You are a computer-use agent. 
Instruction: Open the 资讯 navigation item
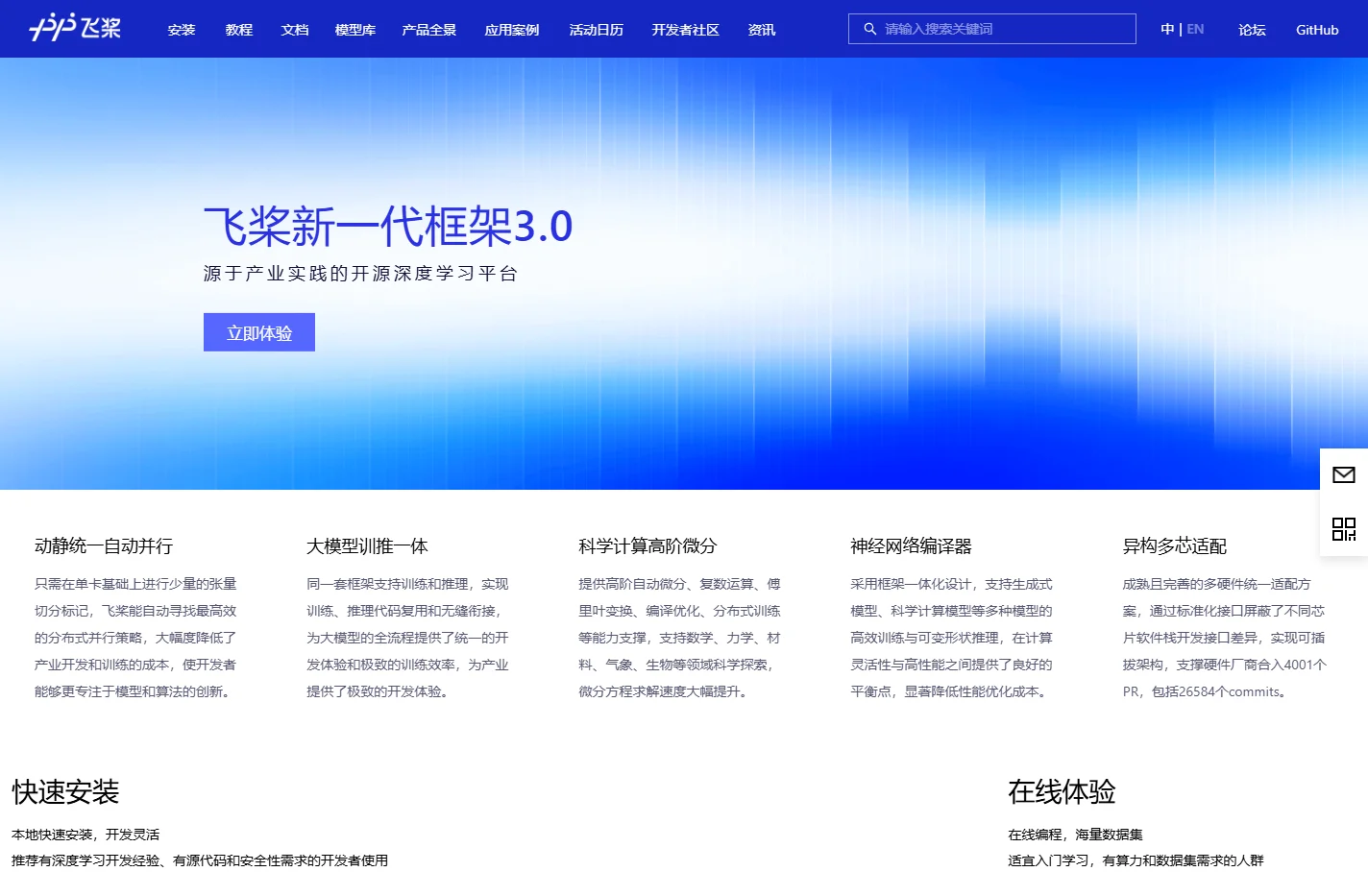pos(762,30)
